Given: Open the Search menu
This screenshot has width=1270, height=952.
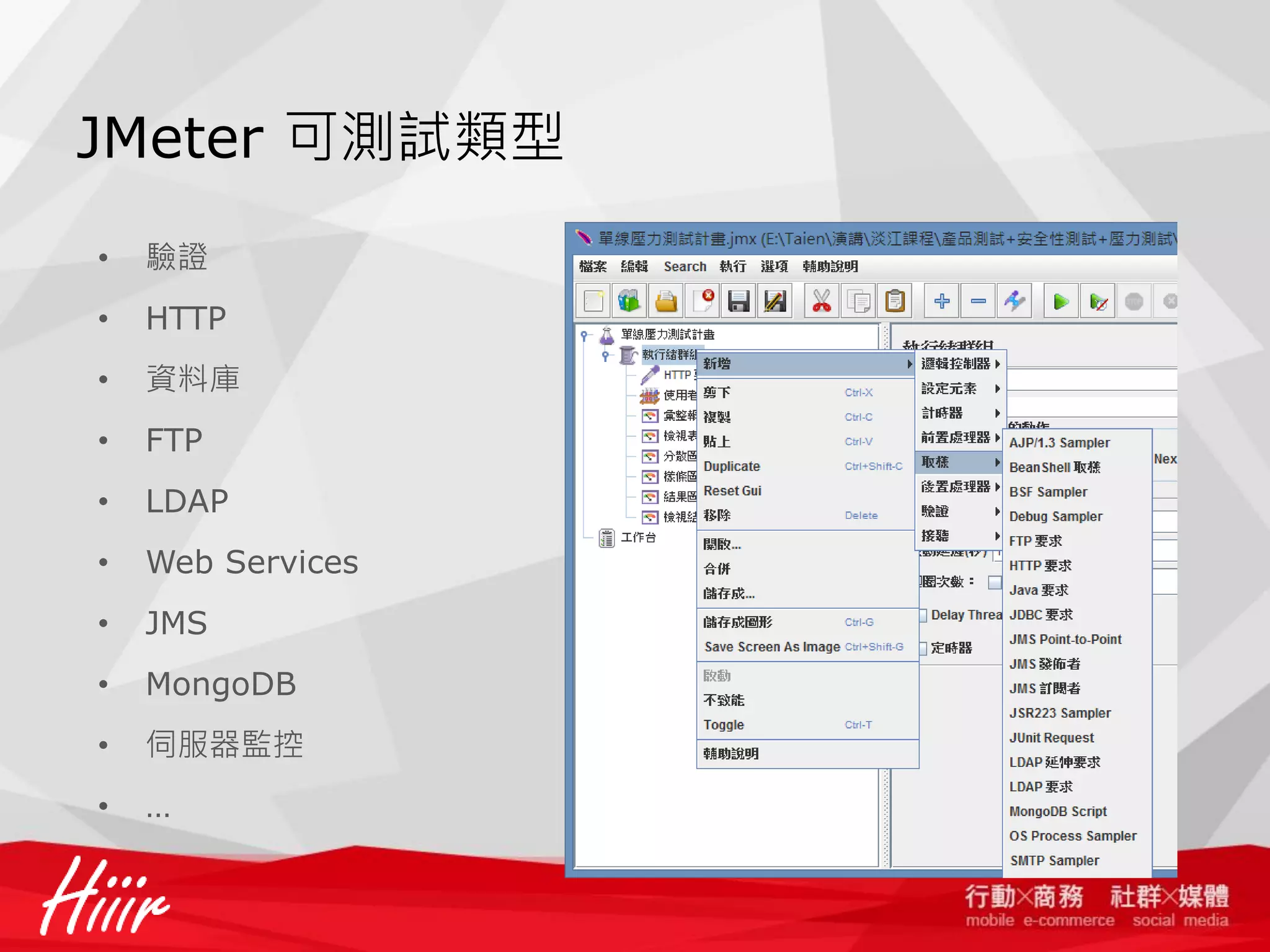Looking at the screenshot, I should [685, 267].
